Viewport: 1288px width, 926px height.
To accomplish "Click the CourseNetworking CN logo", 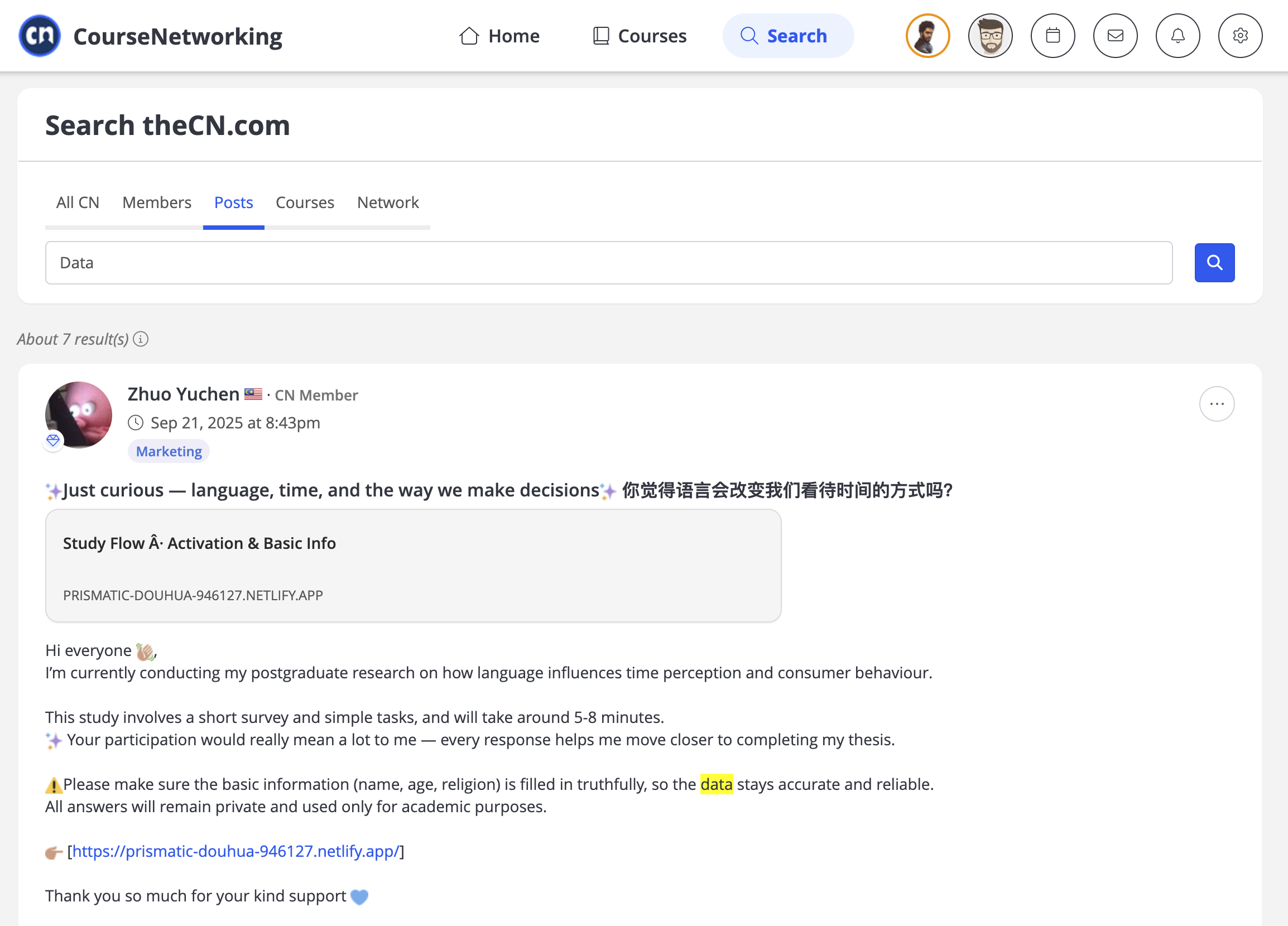I will pos(39,36).
